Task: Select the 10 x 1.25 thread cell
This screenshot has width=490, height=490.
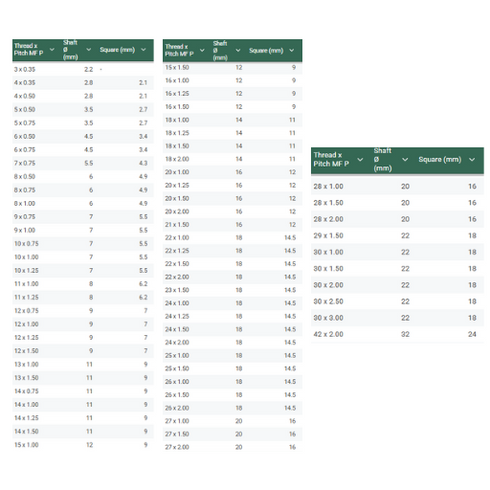Action: click(26, 270)
